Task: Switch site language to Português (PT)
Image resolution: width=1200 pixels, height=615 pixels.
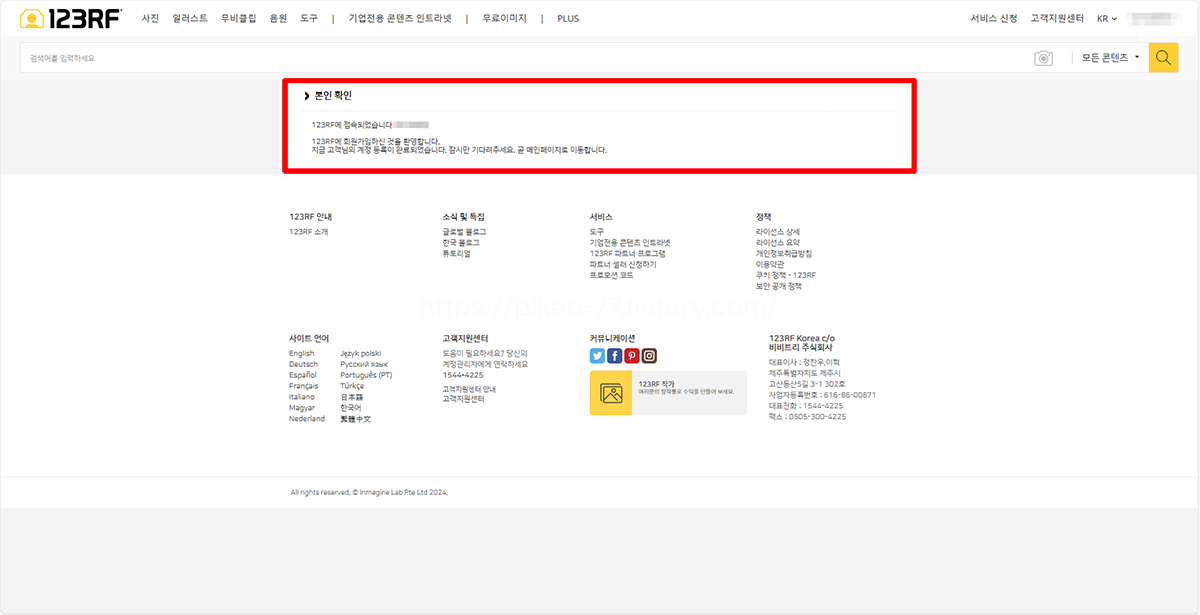Action: pos(366,375)
